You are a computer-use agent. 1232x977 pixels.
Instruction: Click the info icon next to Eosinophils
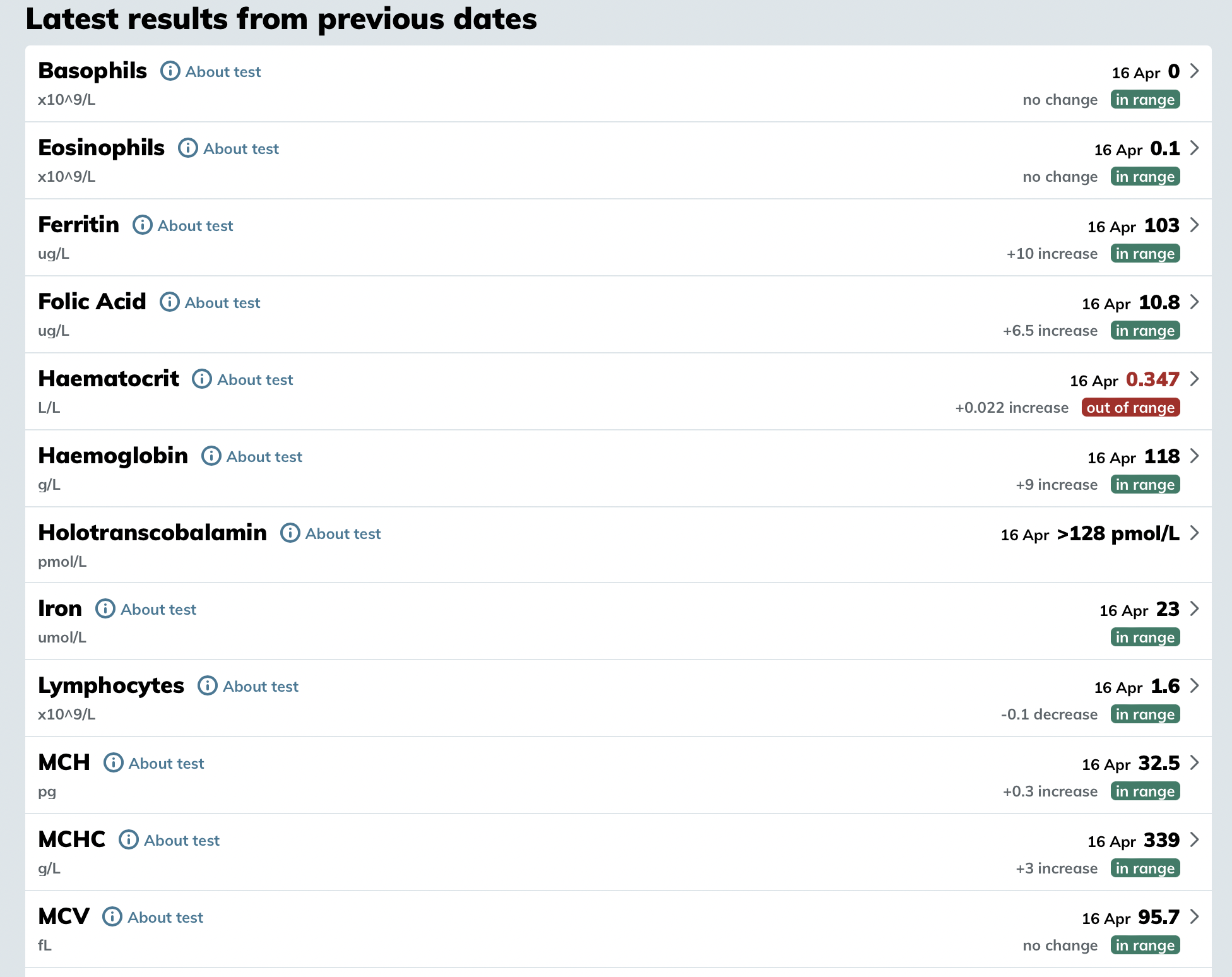(x=187, y=148)
